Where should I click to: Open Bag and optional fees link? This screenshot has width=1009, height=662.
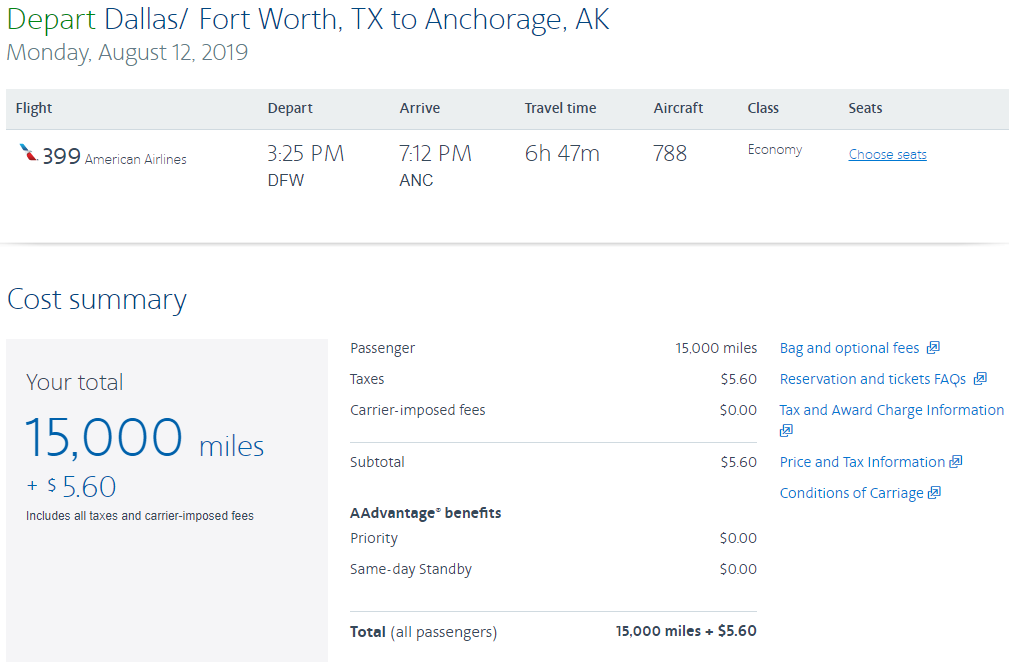[849, 348]
